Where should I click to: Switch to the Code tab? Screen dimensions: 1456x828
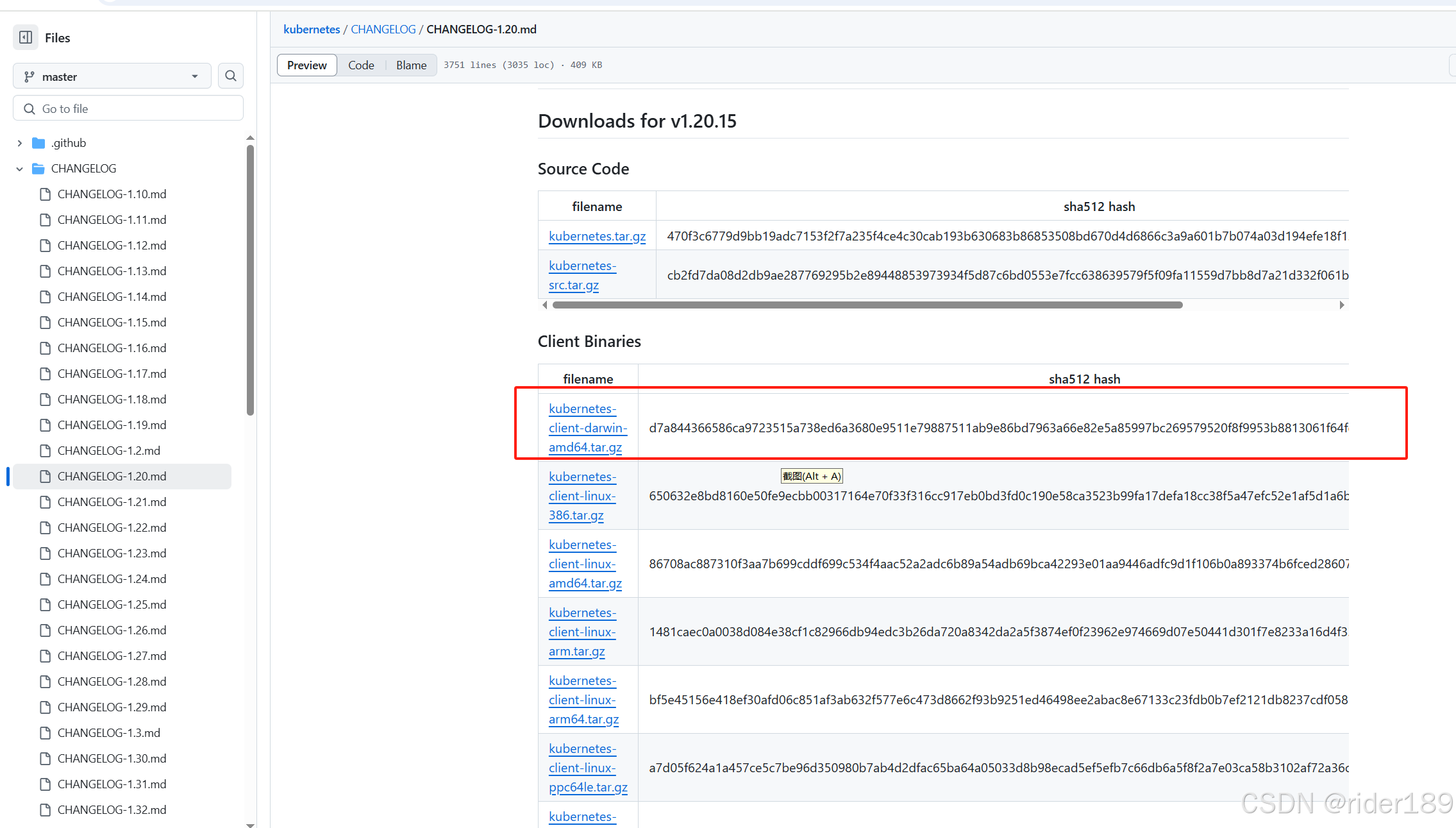(x=361, y=65)
